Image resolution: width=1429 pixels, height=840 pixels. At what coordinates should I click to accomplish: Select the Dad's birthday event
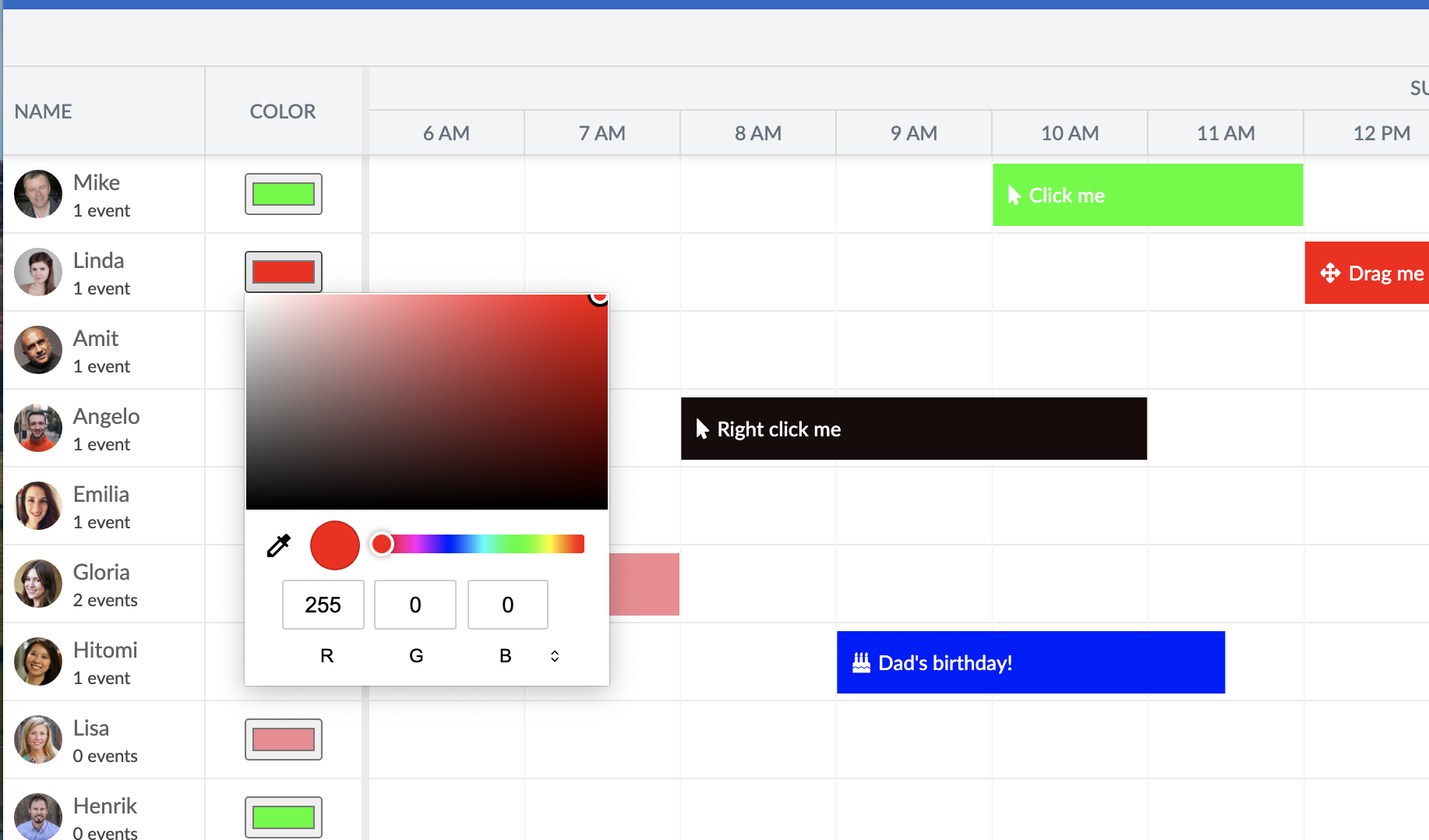click(x=1029, y=662)
